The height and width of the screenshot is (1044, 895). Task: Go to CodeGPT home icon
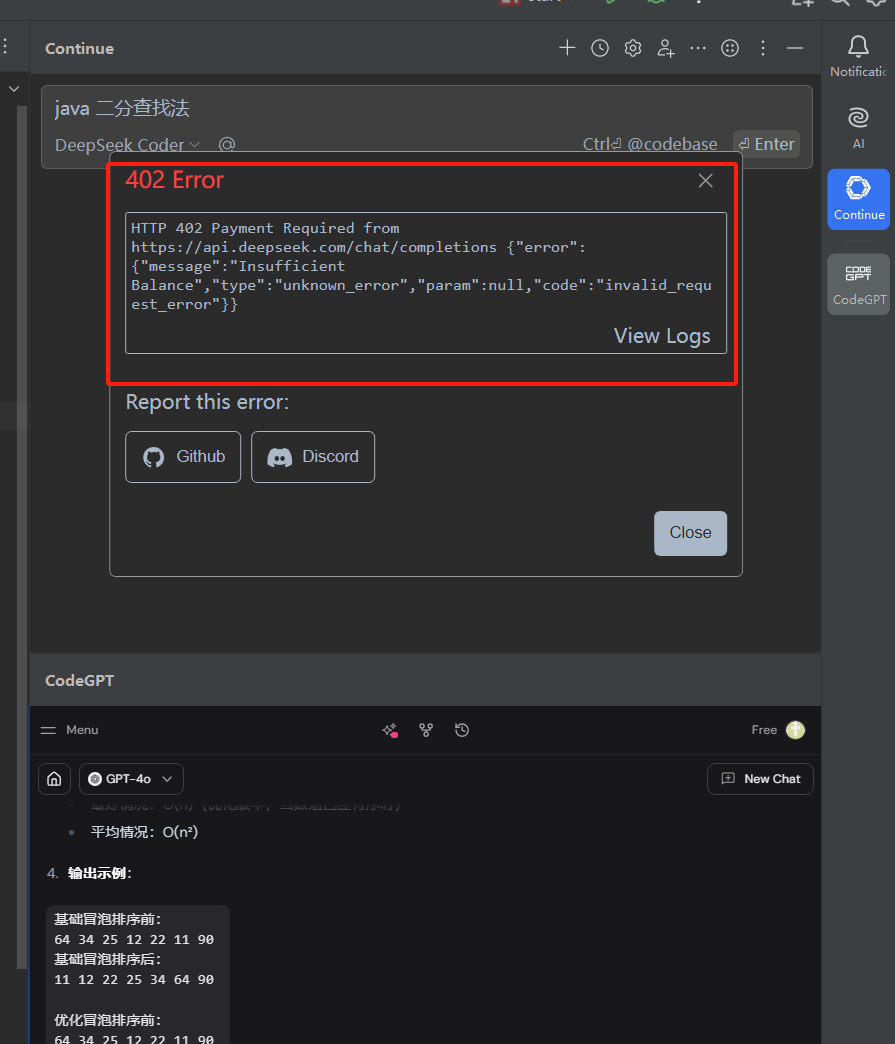pyautogui.click(x=55, y=779)
